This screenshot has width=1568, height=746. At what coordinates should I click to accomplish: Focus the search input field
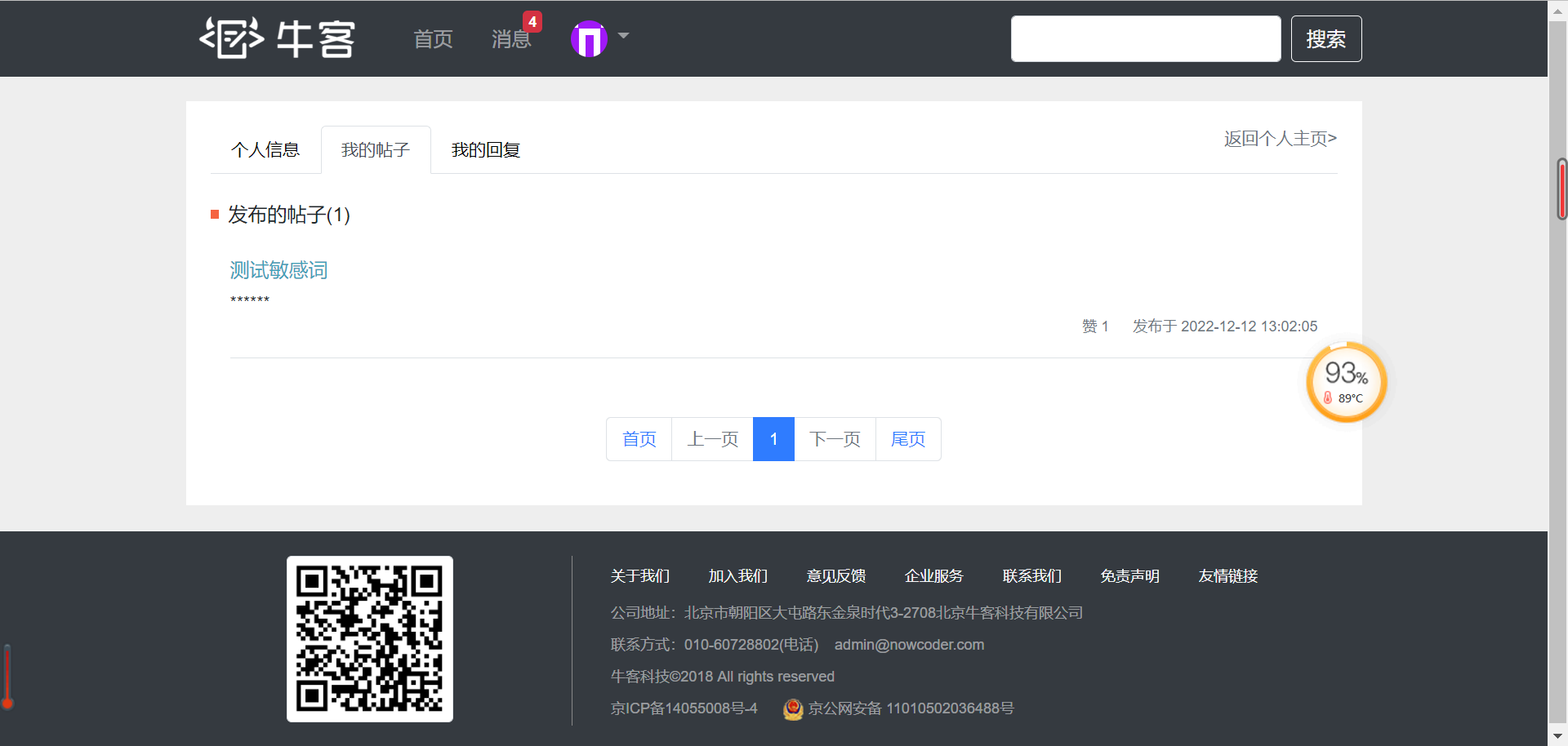point(1146,38)
